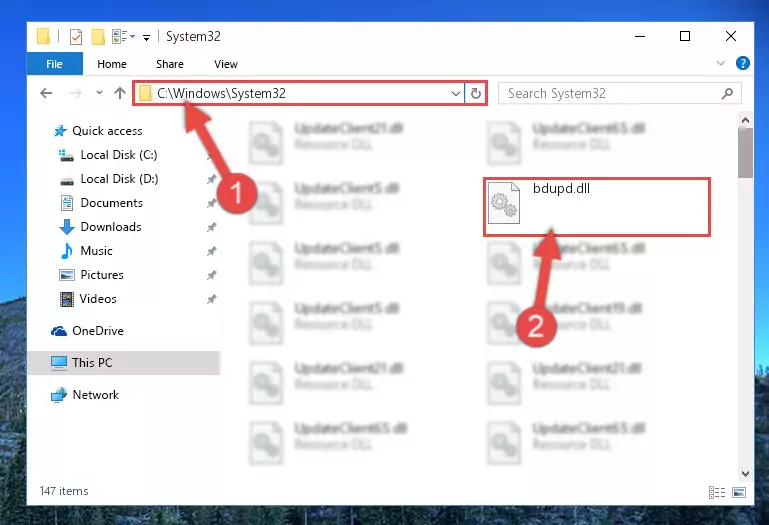Switch to the Home ribbon tab

[x=112, y=64]
